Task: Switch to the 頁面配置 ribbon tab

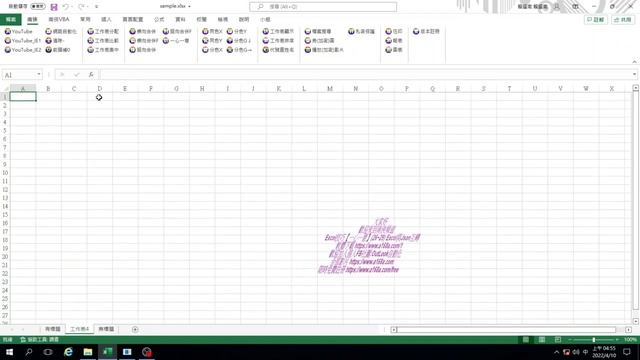Action: click(x=133, y=20)
